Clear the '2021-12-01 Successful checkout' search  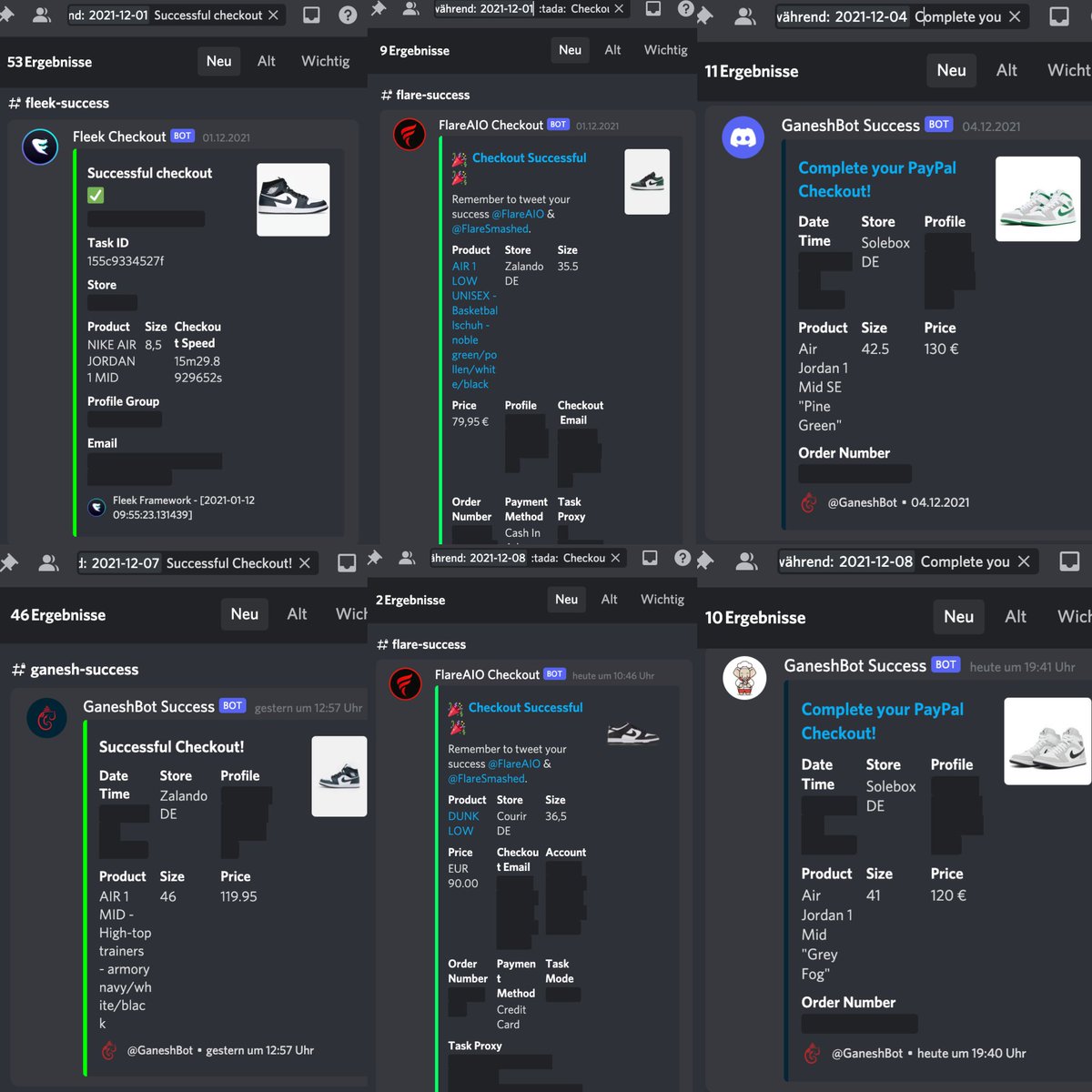(273, 15)
